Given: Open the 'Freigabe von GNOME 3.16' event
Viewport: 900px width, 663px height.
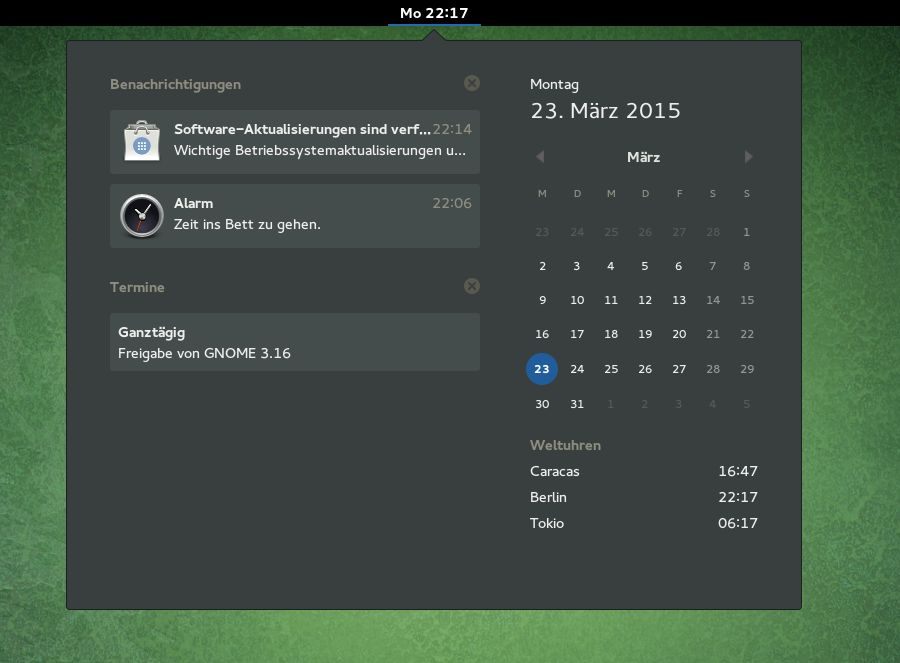Looking at the screenshot, I should [295, 342].
